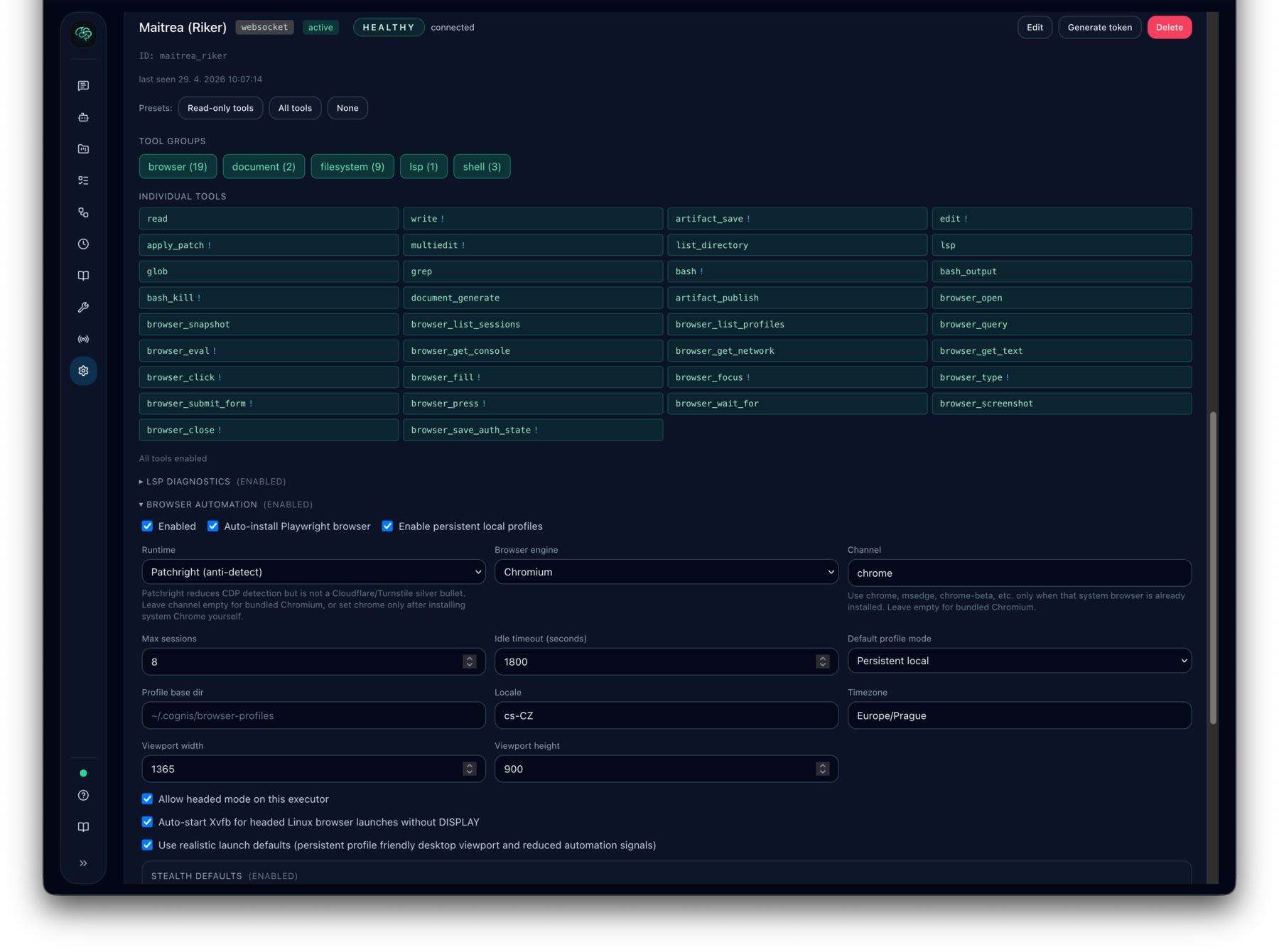Click the Timezone field Europe/Prague
The width and height of the screenshot is (1279, 952).
click(x=1019, y=715)
